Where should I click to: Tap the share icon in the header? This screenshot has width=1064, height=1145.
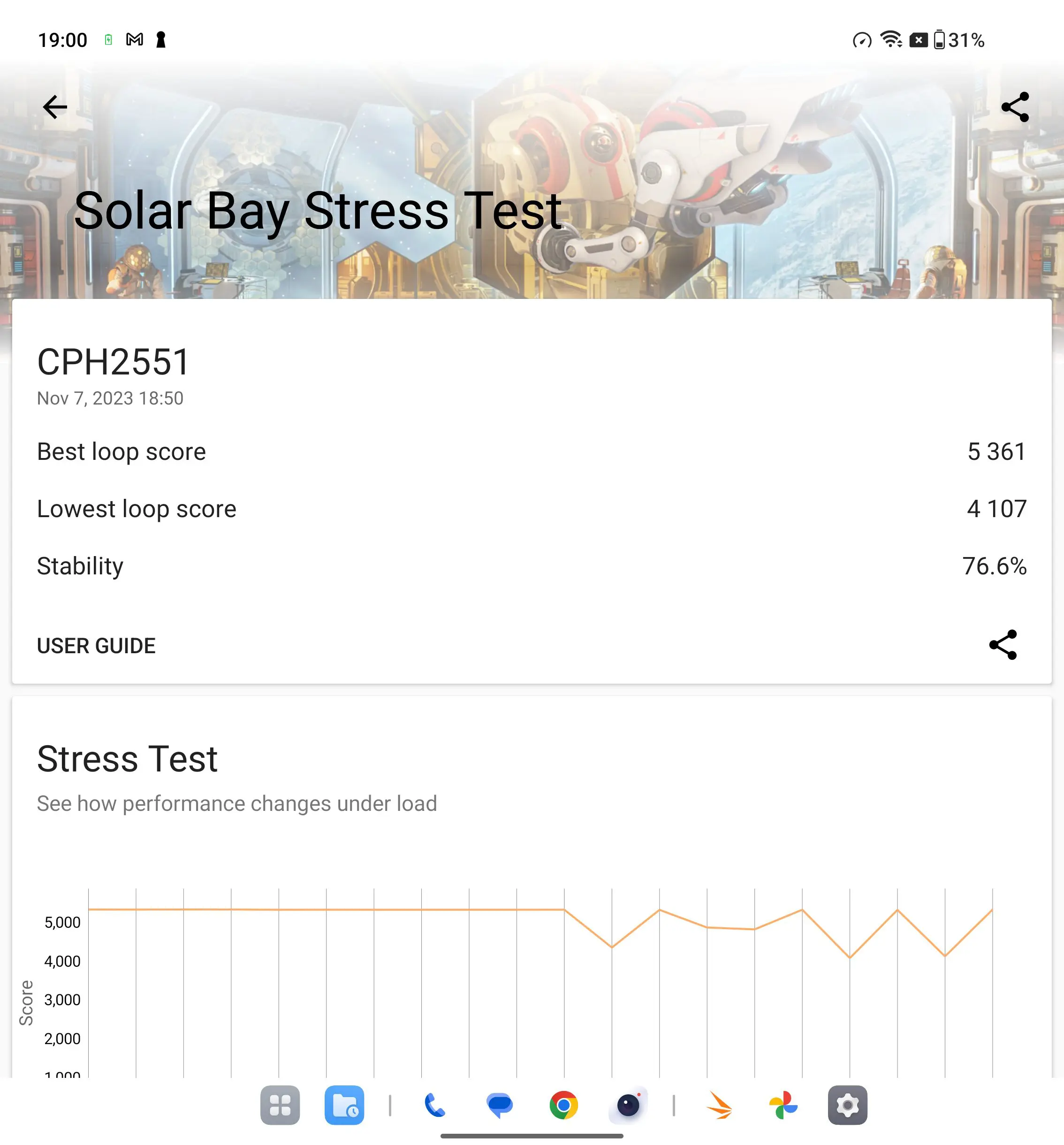pyautogui.click(x=1015, y=107)
